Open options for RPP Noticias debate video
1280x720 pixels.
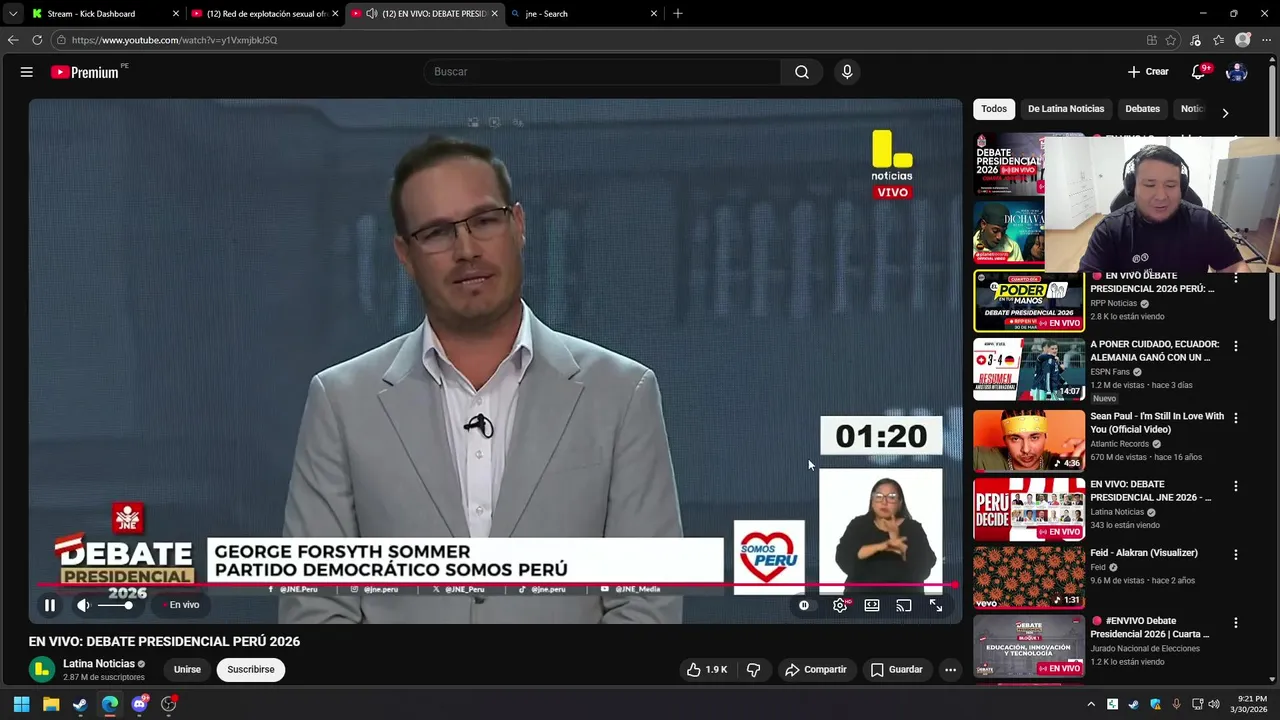[x=1236, y=279]
